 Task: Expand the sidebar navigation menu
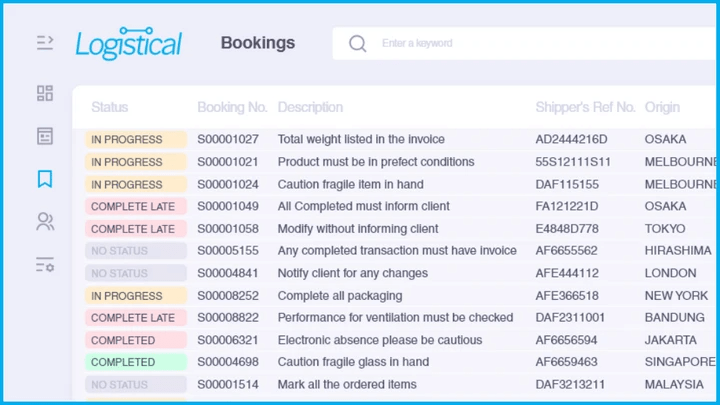point(45,42)
